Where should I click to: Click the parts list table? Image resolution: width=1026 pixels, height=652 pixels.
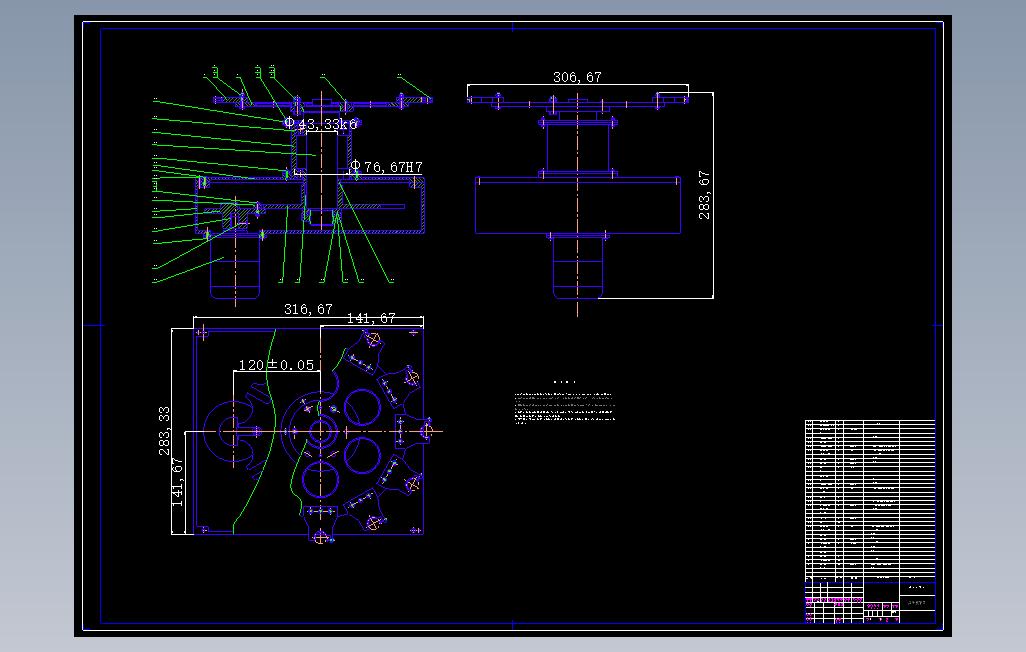tap(870, 500)
